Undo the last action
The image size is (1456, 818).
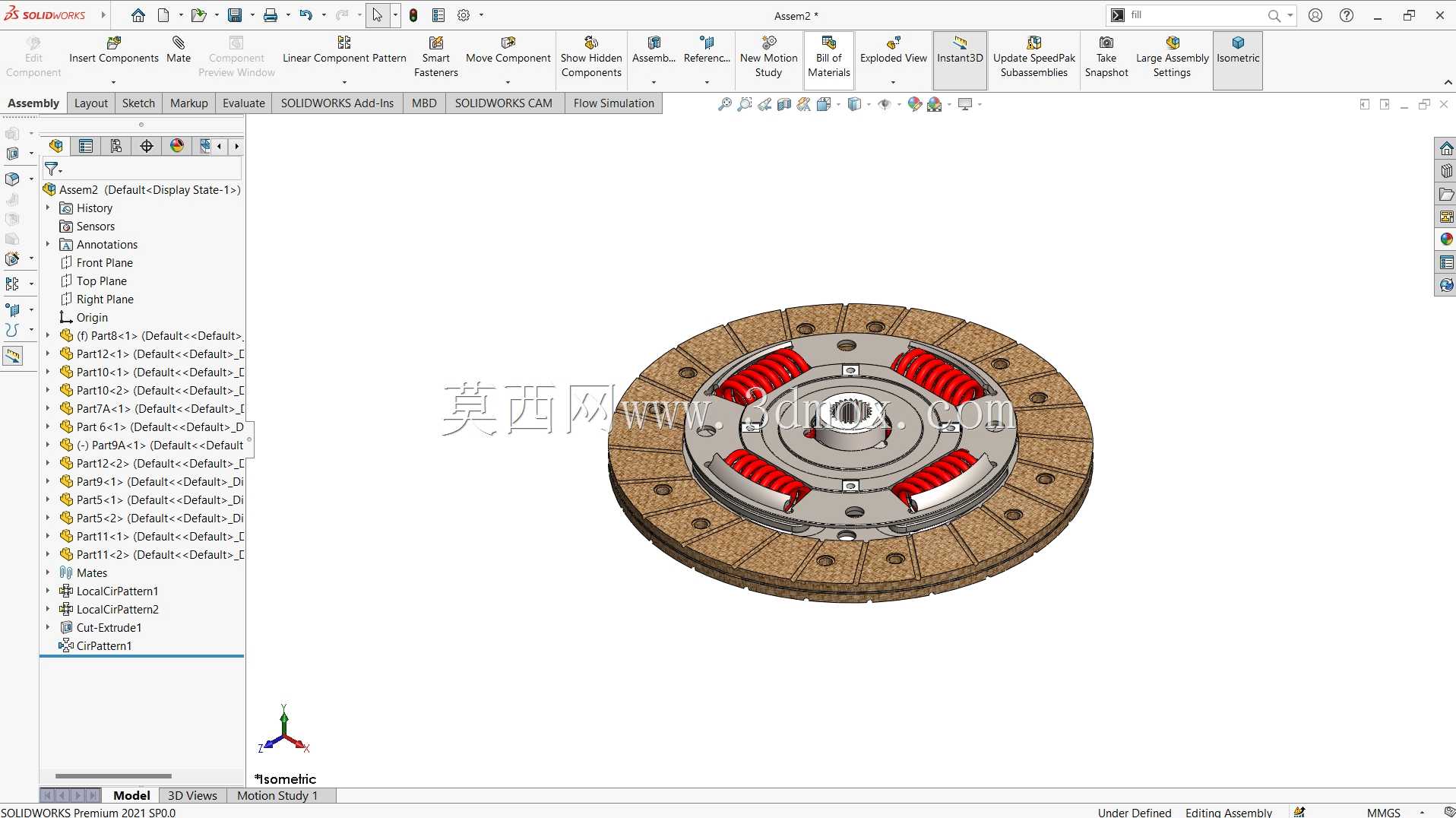click(x=305, y=15)
